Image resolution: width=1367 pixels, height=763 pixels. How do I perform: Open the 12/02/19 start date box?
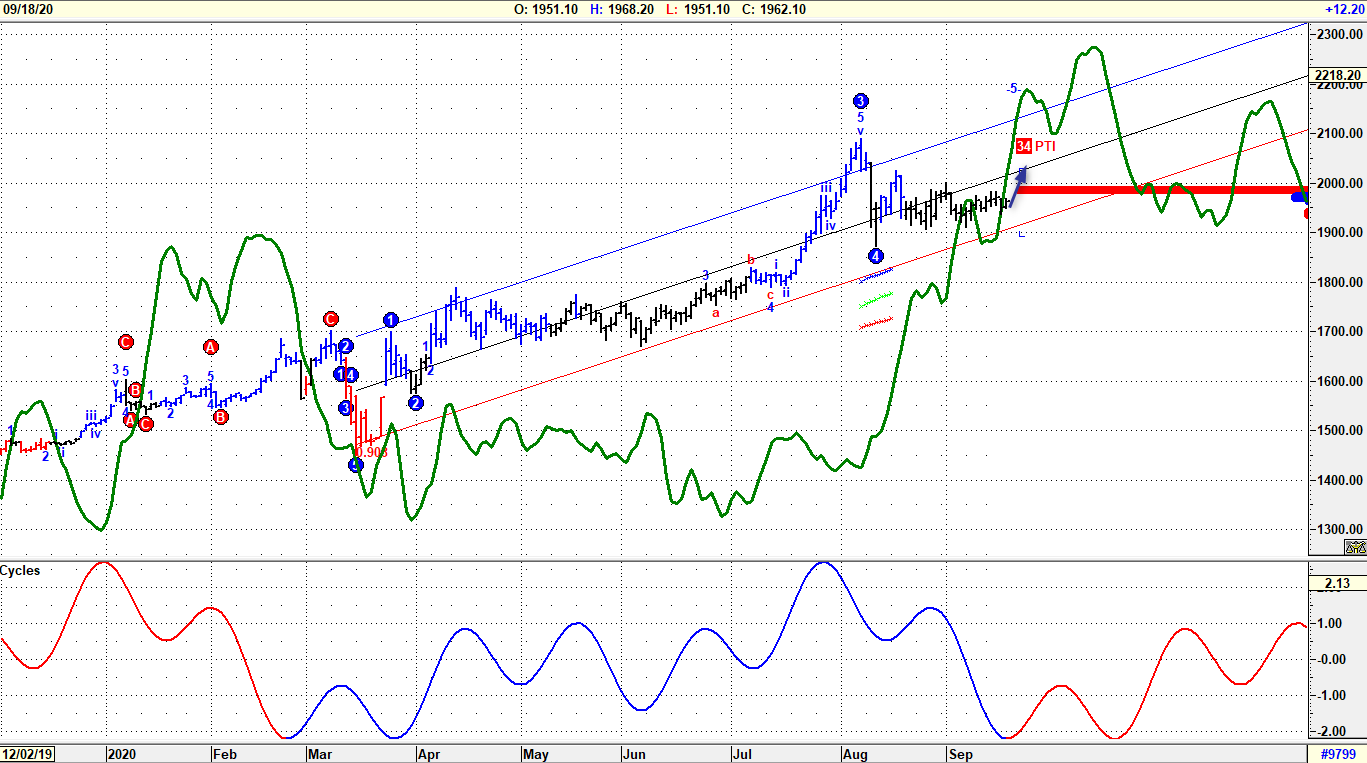click(x=26, y=754)
